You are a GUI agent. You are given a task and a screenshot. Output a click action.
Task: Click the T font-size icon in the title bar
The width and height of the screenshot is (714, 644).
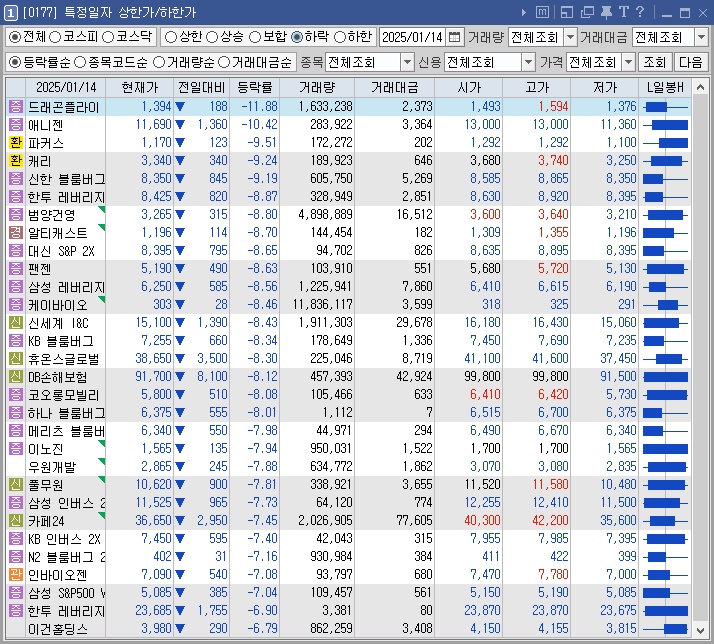[x=623, y=12]
